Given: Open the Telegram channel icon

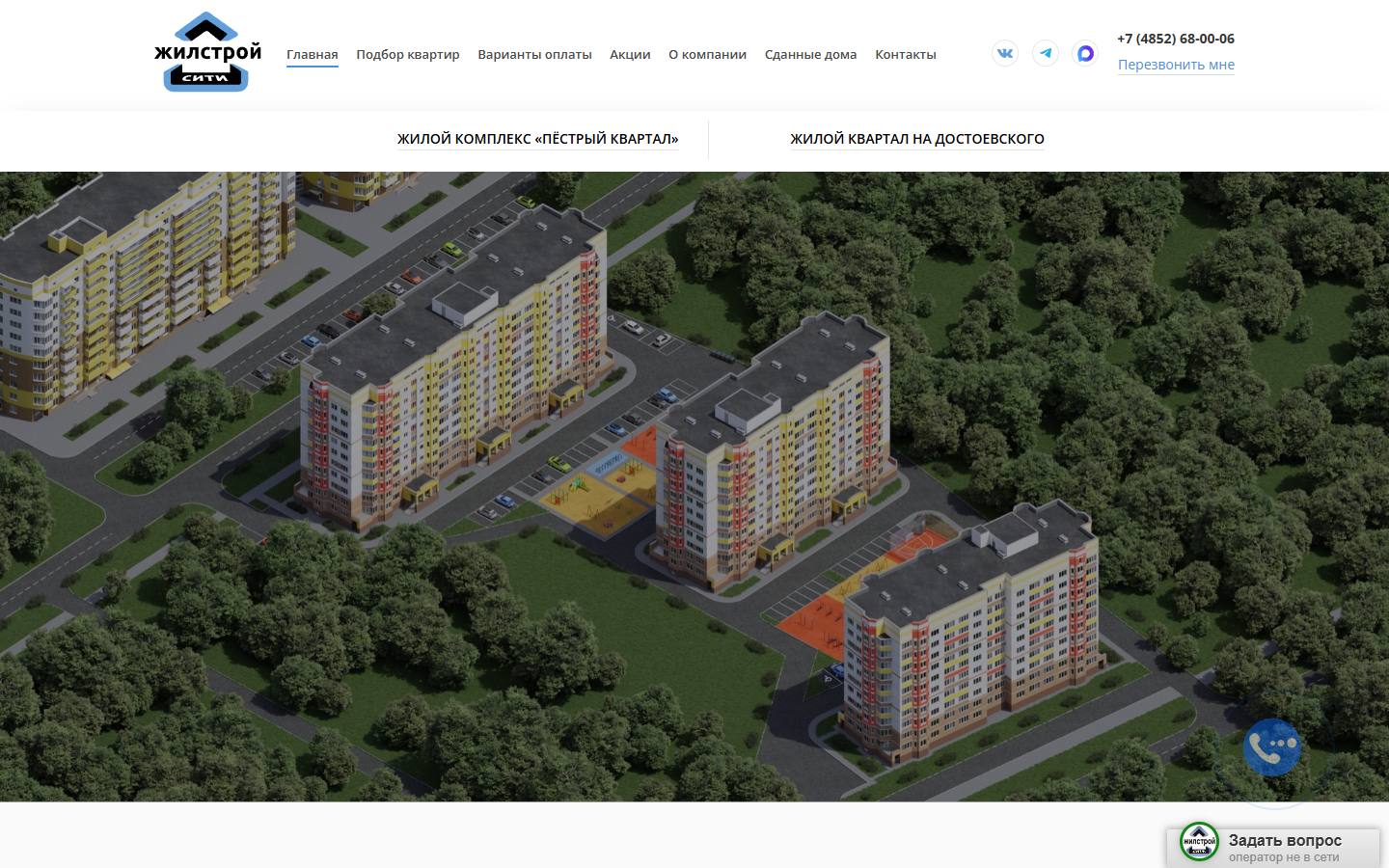Looking at the screenshot, I should 1046,53.
